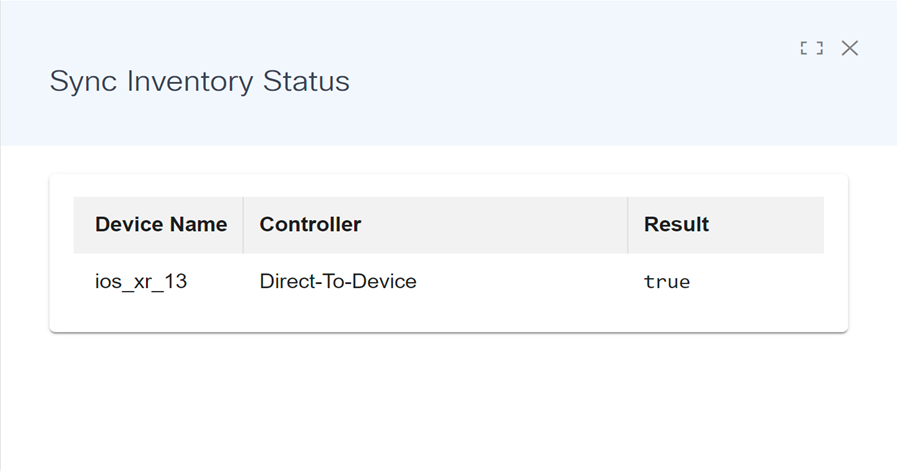The height and width of the screenshot is (472, 909).
Task: Expand the dialog with the fullscreen icon
Action: coord(811,48)
